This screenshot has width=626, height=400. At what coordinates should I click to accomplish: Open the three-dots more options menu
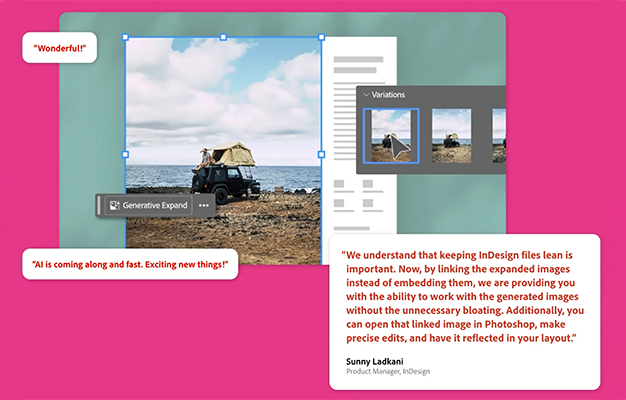(204, 205)
